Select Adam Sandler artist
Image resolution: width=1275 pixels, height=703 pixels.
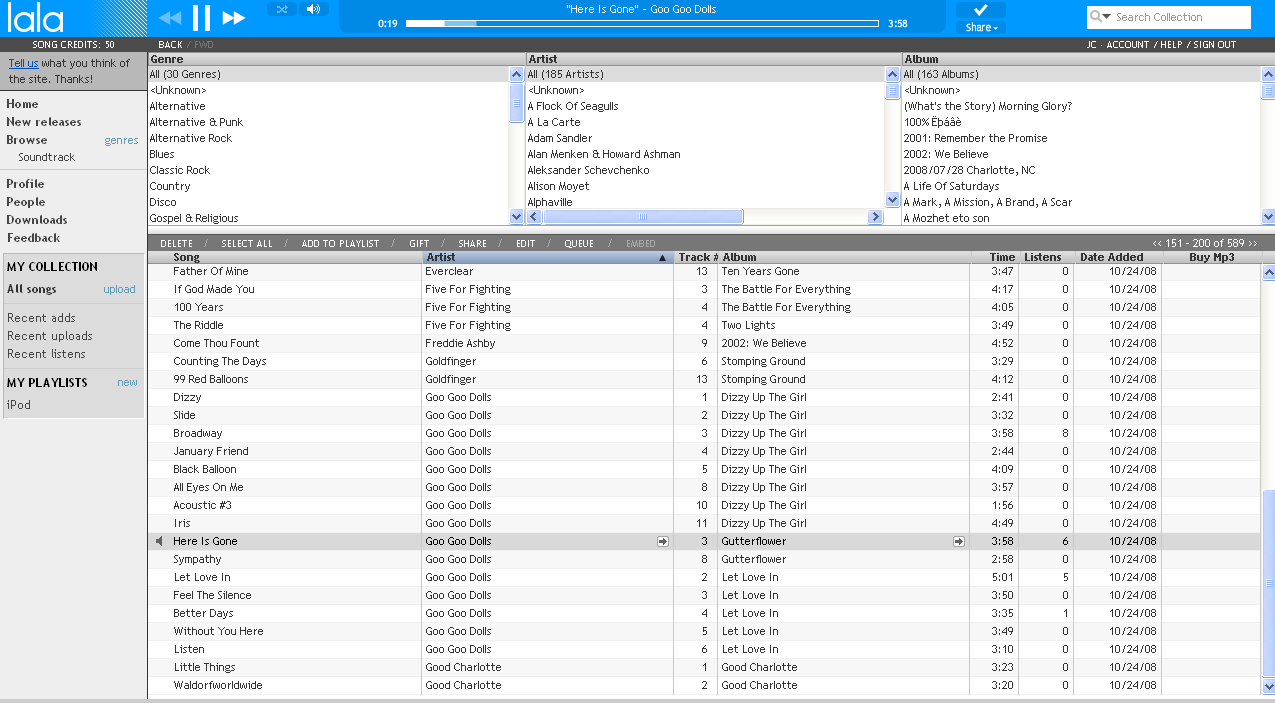pos(560,138)
